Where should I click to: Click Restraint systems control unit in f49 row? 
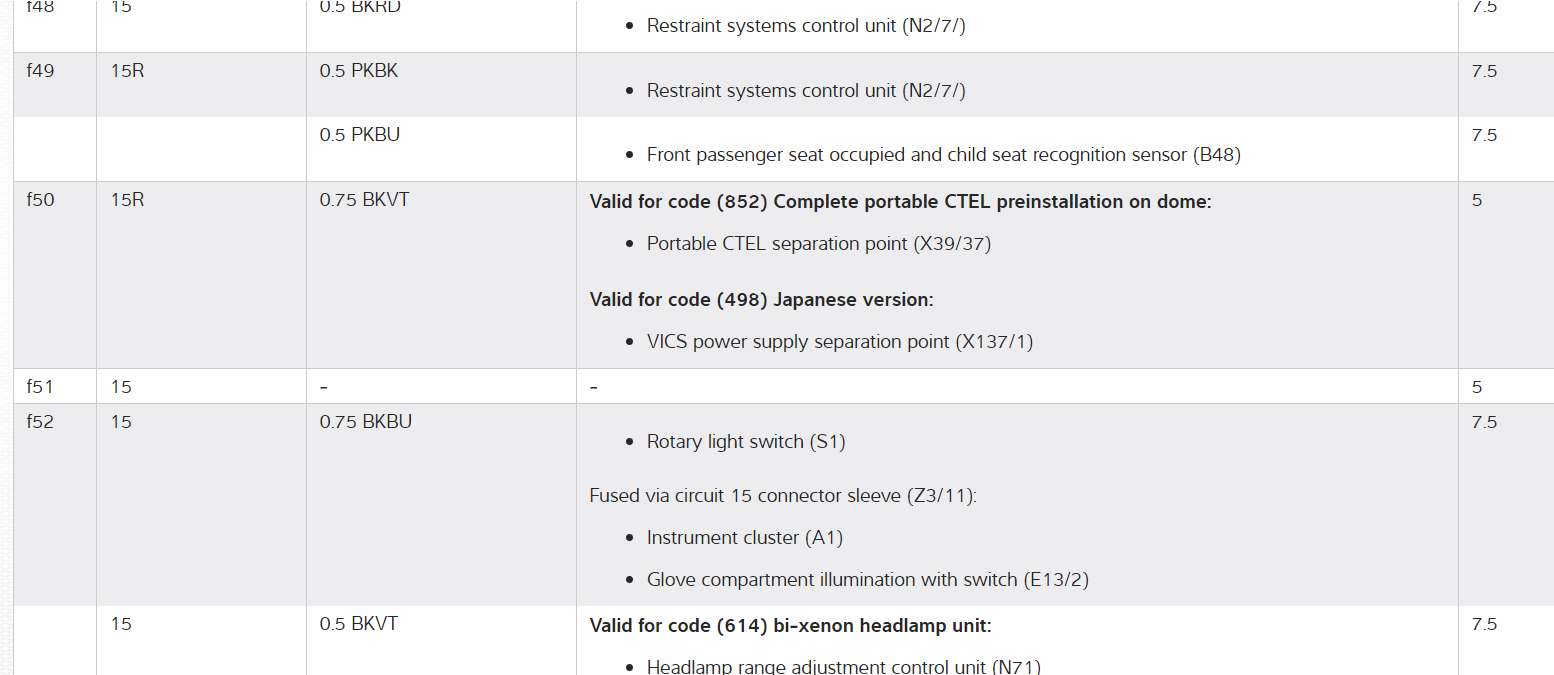pyautogui.click(x=806, y=91)
